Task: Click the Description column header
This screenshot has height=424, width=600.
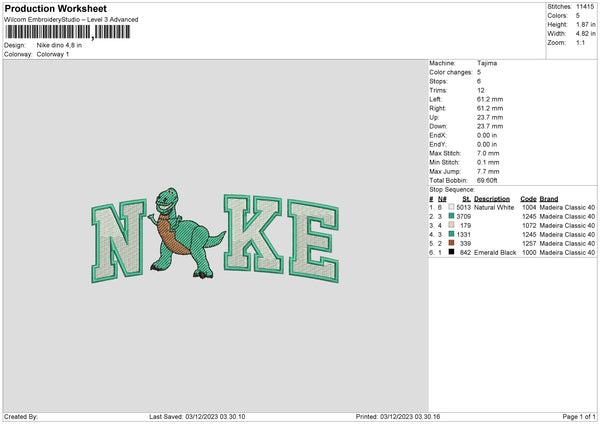Action: click(x=492, y=199)
